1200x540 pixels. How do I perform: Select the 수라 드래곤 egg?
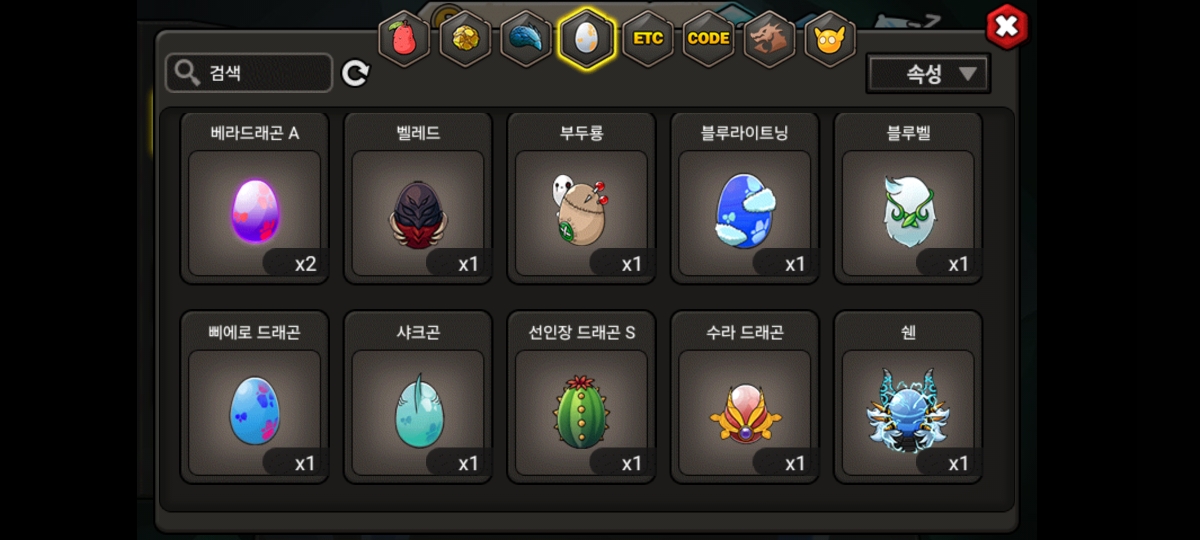[745, 398]
